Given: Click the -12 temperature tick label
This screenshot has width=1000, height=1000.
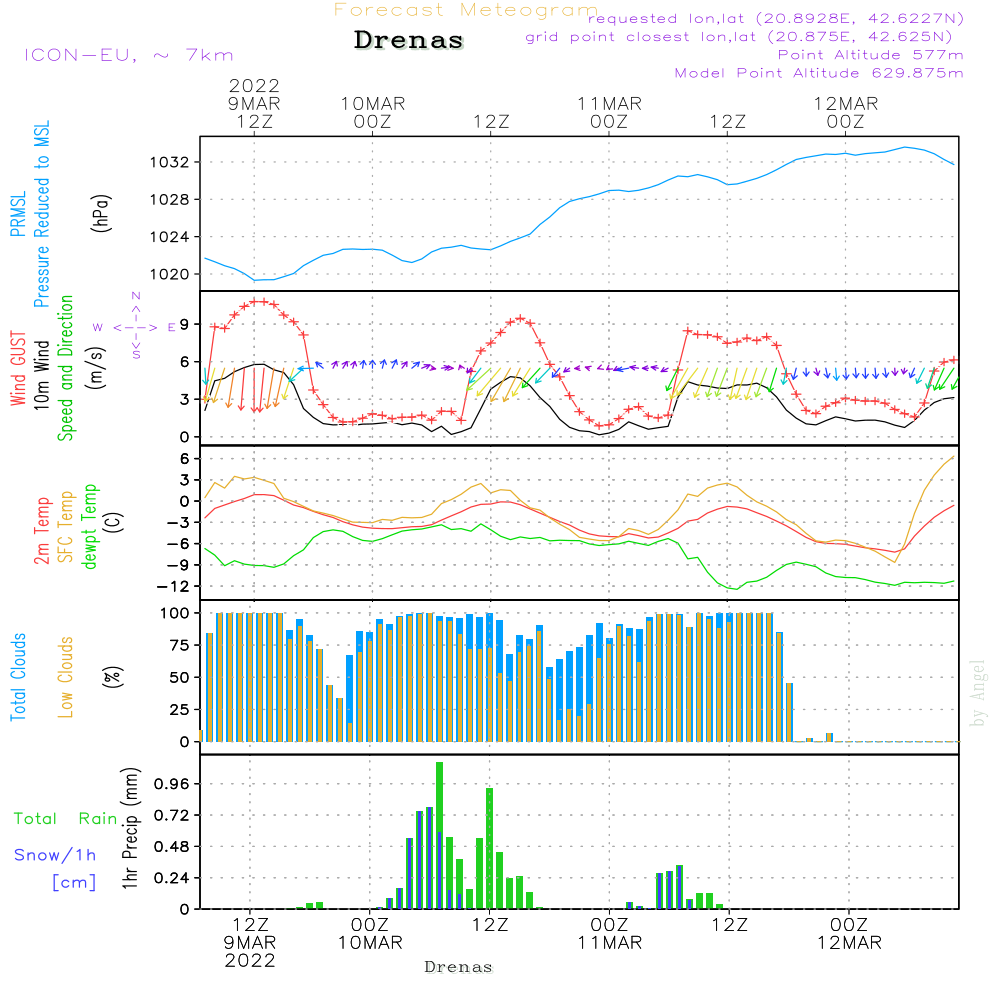Looking at the screenshot, I should tap(172, 586).
